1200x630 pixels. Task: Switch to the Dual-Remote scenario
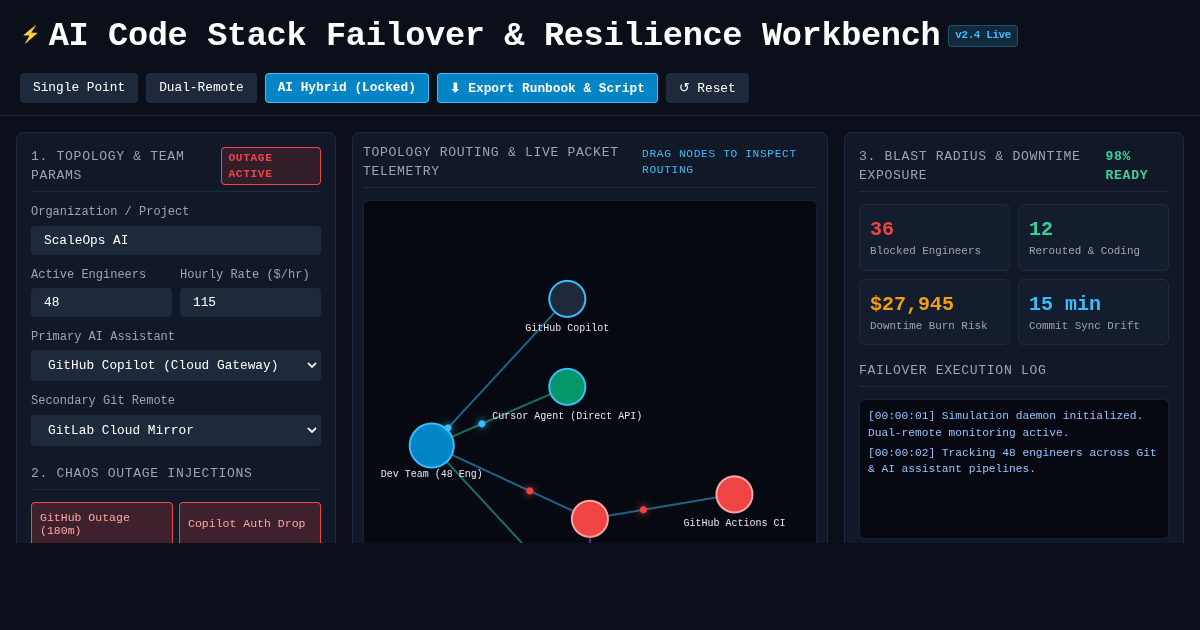point(201,88)
